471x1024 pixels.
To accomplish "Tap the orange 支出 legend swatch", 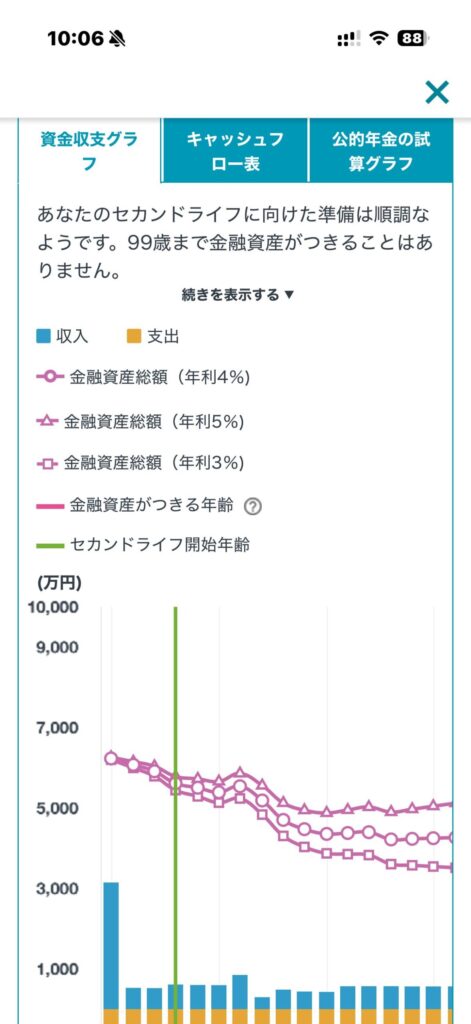I will pyautogui.click(x=133, y=337).
